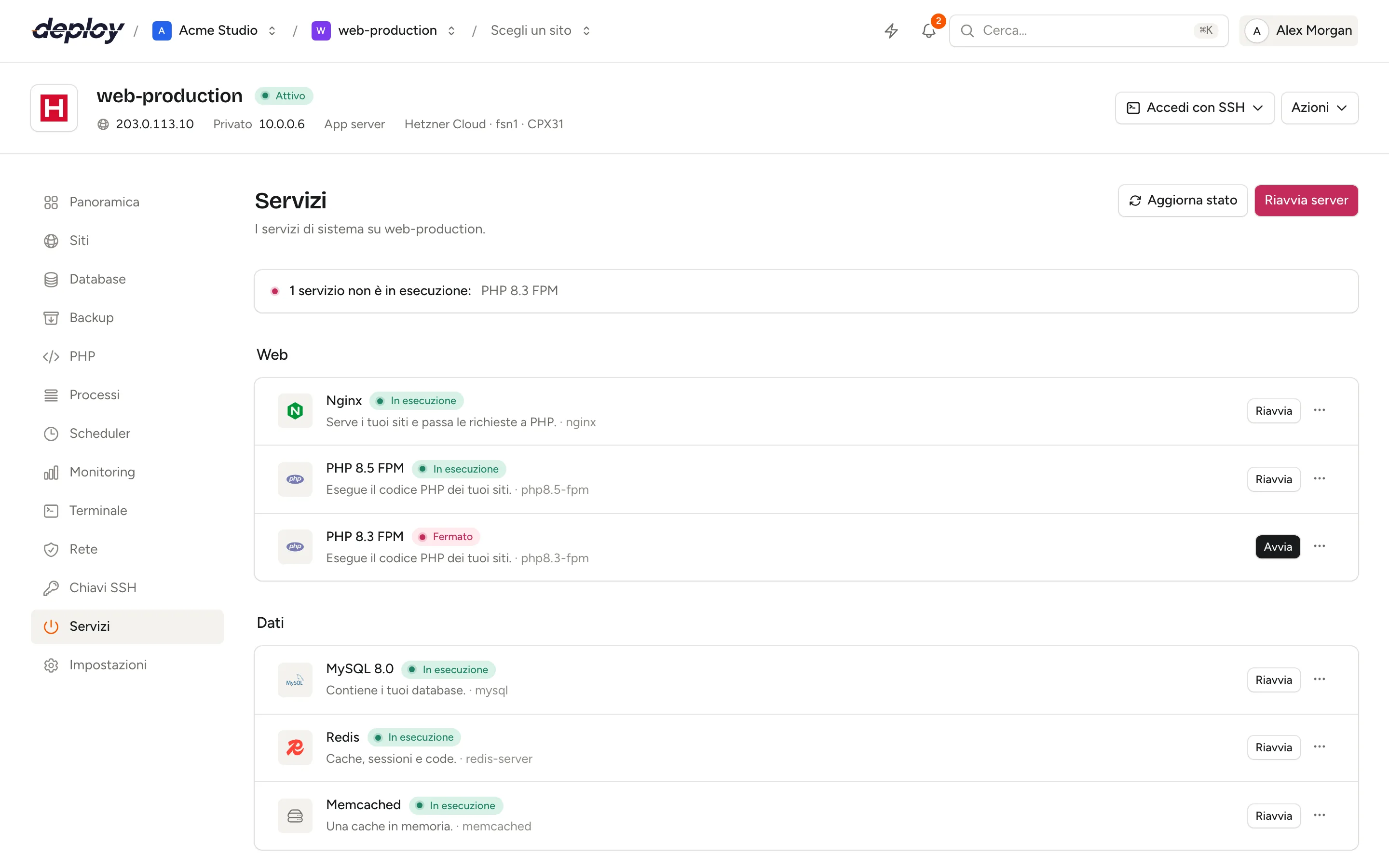Restart Redis with its Riavvia button
1389x868 pixels.
[x=1274, y=747]
